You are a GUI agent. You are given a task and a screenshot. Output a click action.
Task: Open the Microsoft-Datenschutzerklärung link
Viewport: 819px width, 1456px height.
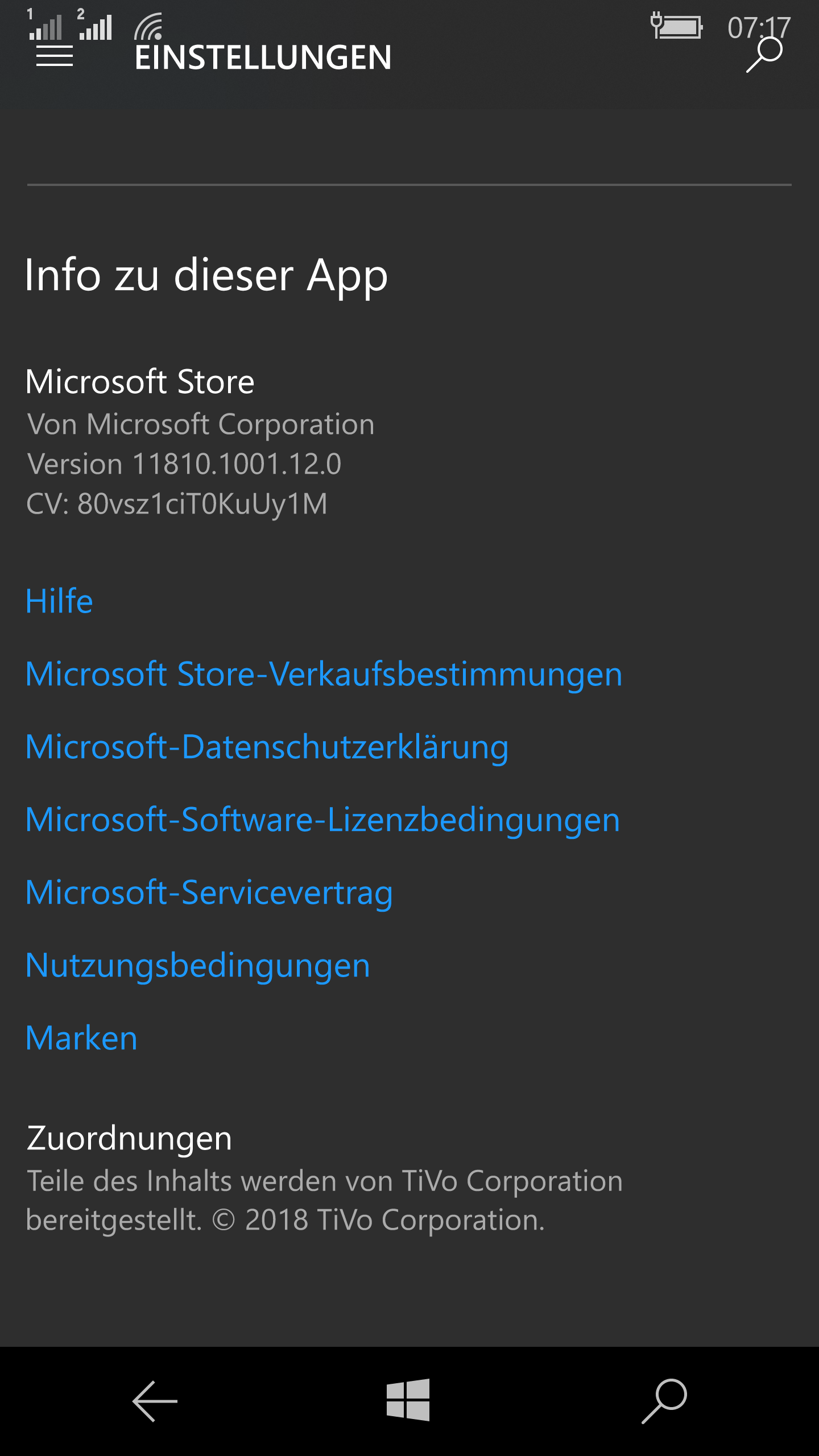point(267,747)
